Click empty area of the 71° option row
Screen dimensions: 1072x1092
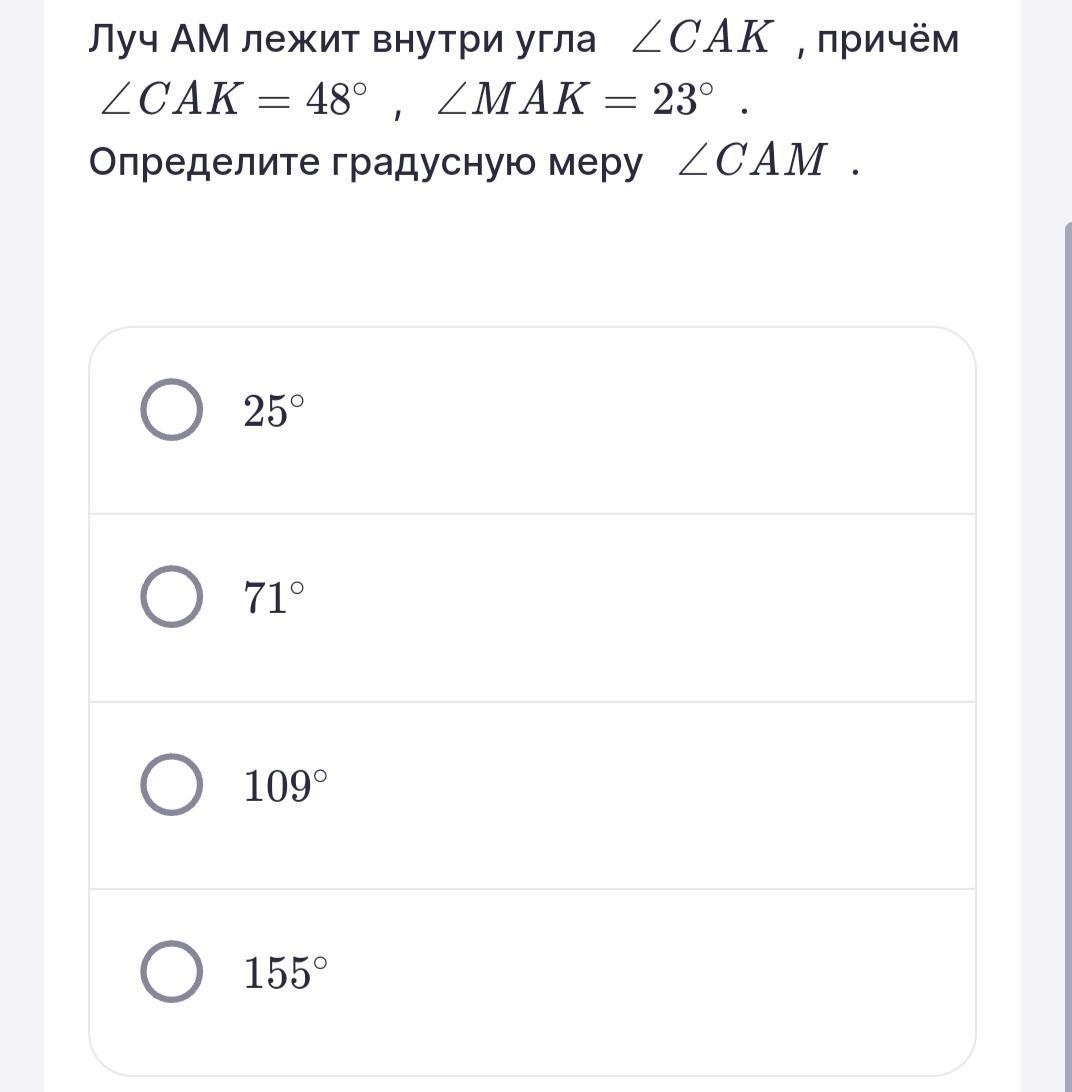[627, 607]
